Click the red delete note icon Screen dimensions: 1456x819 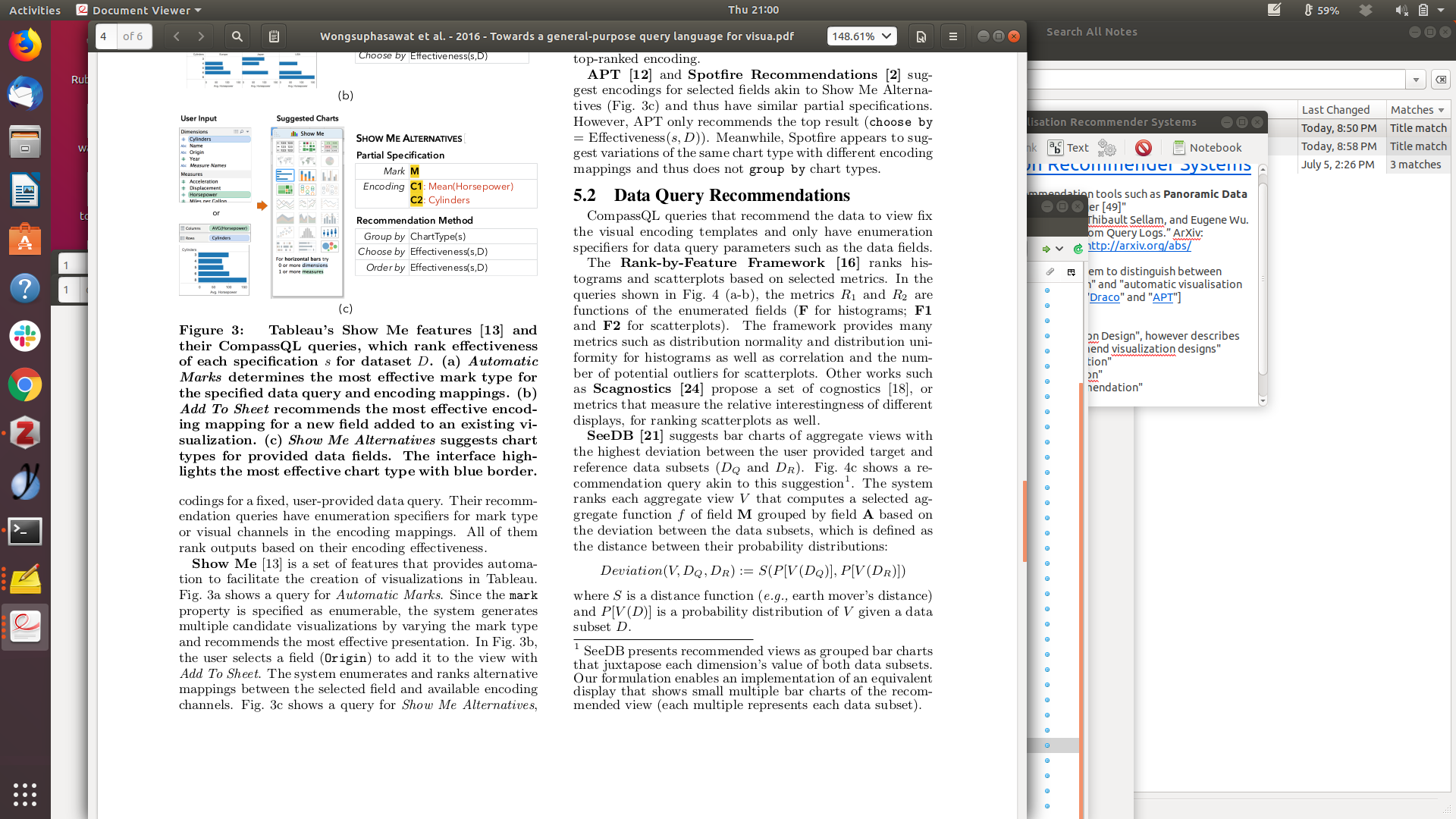pyautogui.click(x=1144, y=148)
